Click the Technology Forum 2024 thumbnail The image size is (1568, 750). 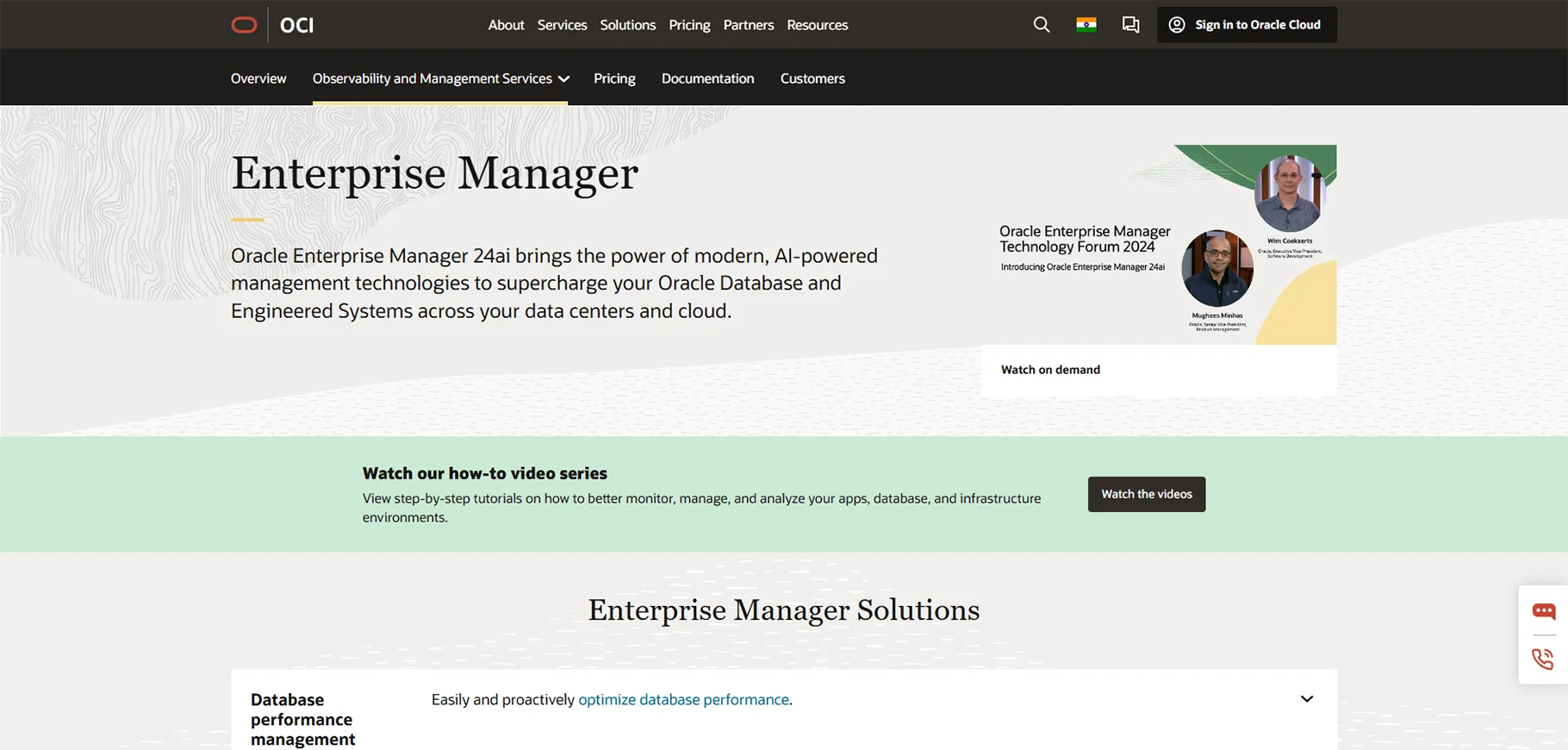[1159, 245]
